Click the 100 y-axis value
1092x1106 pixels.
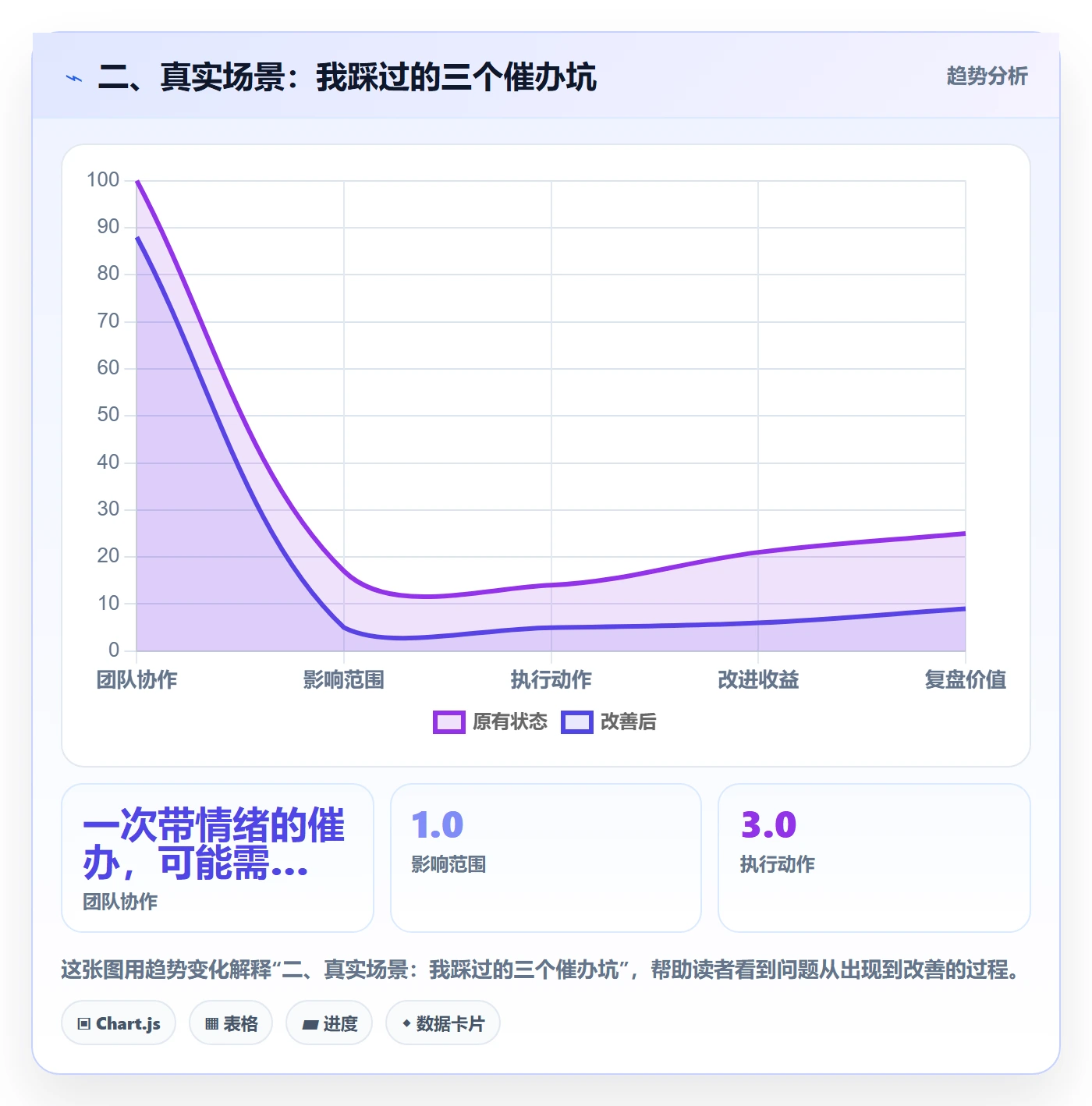[x=103, y=180]
